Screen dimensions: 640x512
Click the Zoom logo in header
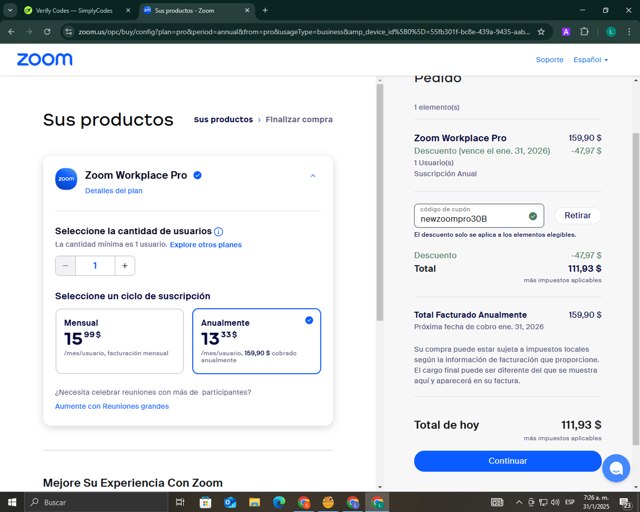coord(44,59)
